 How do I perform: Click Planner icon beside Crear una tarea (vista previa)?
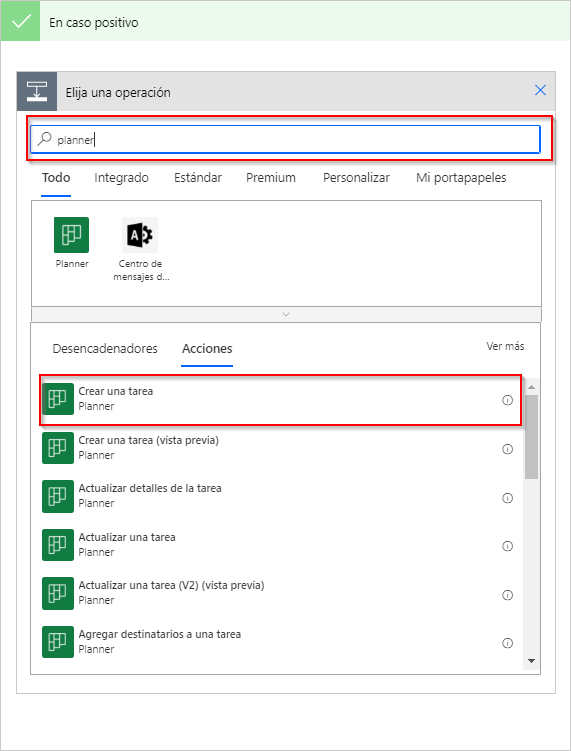[x=58, y=448]
